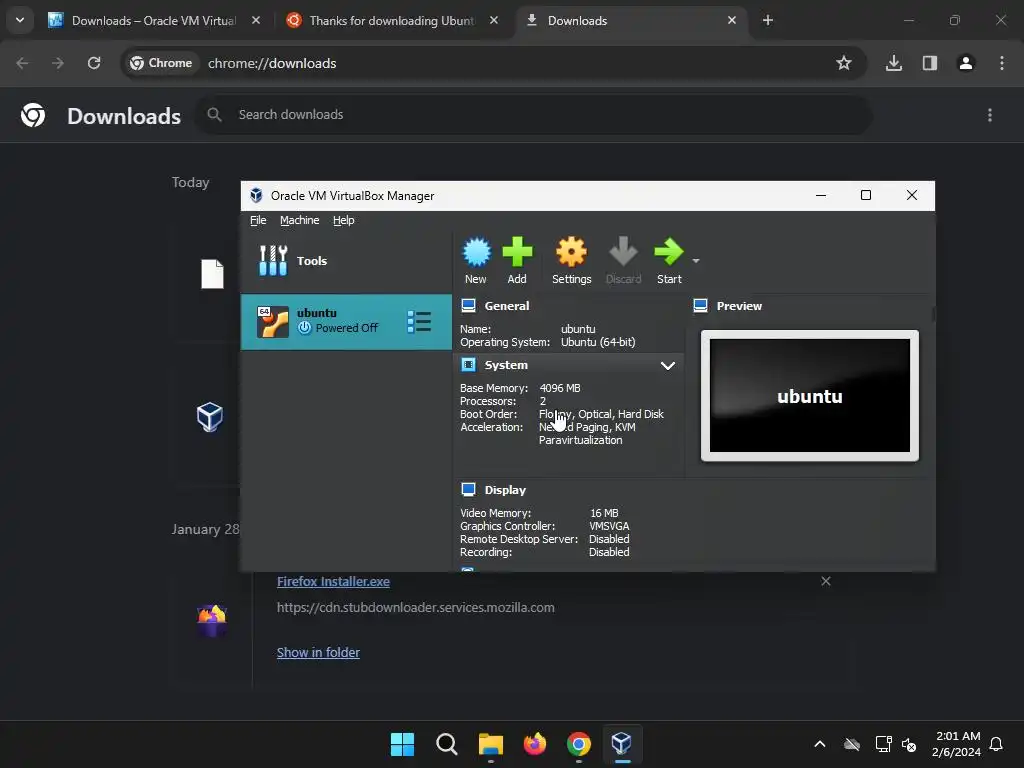Open Windows taskbar Search
The height and width of the screenshot is (768, 1024).
click(447, 744)
